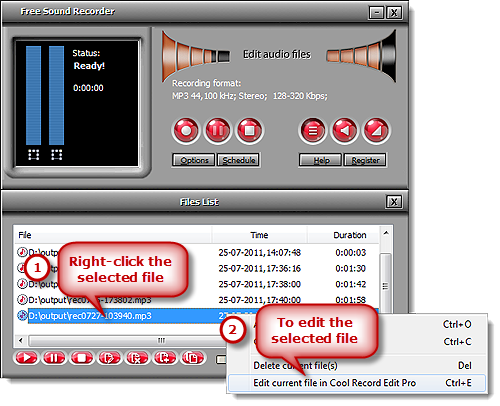Click the duration 0:01:30
This screenshot has height=406, width=500.
pyautogui.click(x=351, y=268)
